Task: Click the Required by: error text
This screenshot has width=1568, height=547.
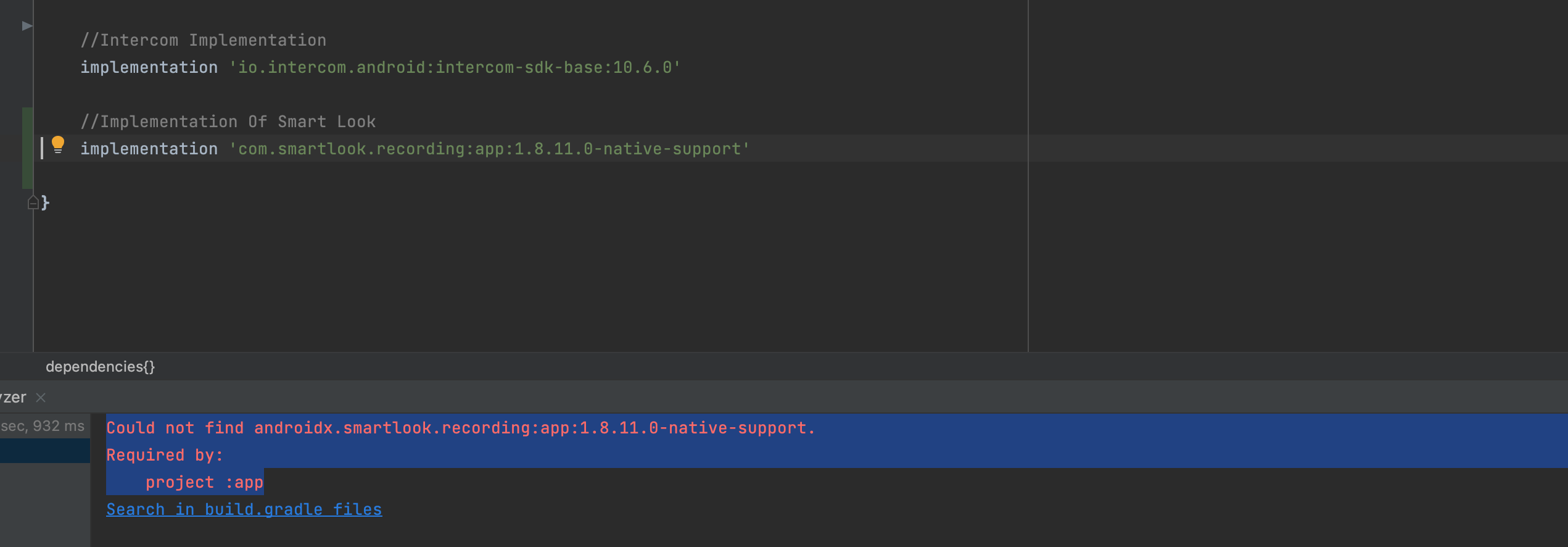Action: [164, 455]
